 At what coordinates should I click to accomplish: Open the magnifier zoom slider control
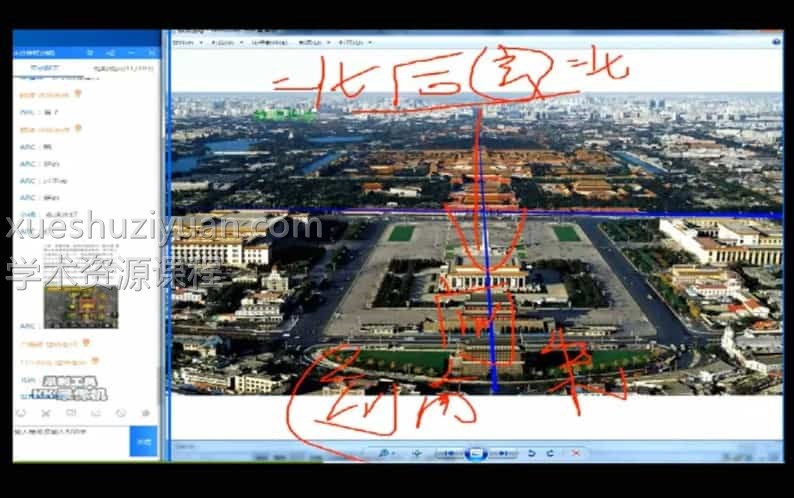pyautogui.click(x=385, y=454)
